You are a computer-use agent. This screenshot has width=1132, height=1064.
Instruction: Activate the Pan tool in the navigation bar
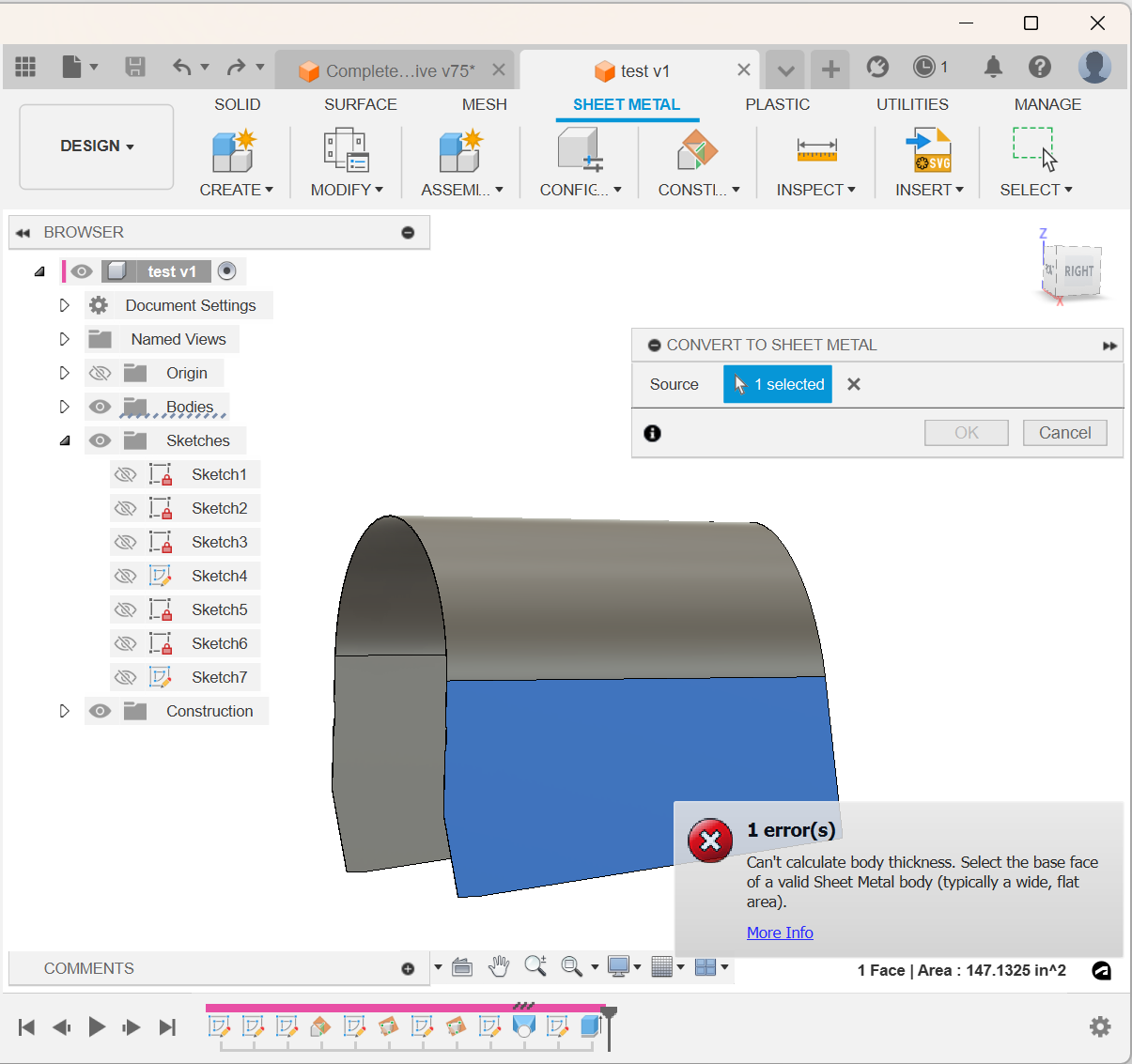click(x=499, y=966)
